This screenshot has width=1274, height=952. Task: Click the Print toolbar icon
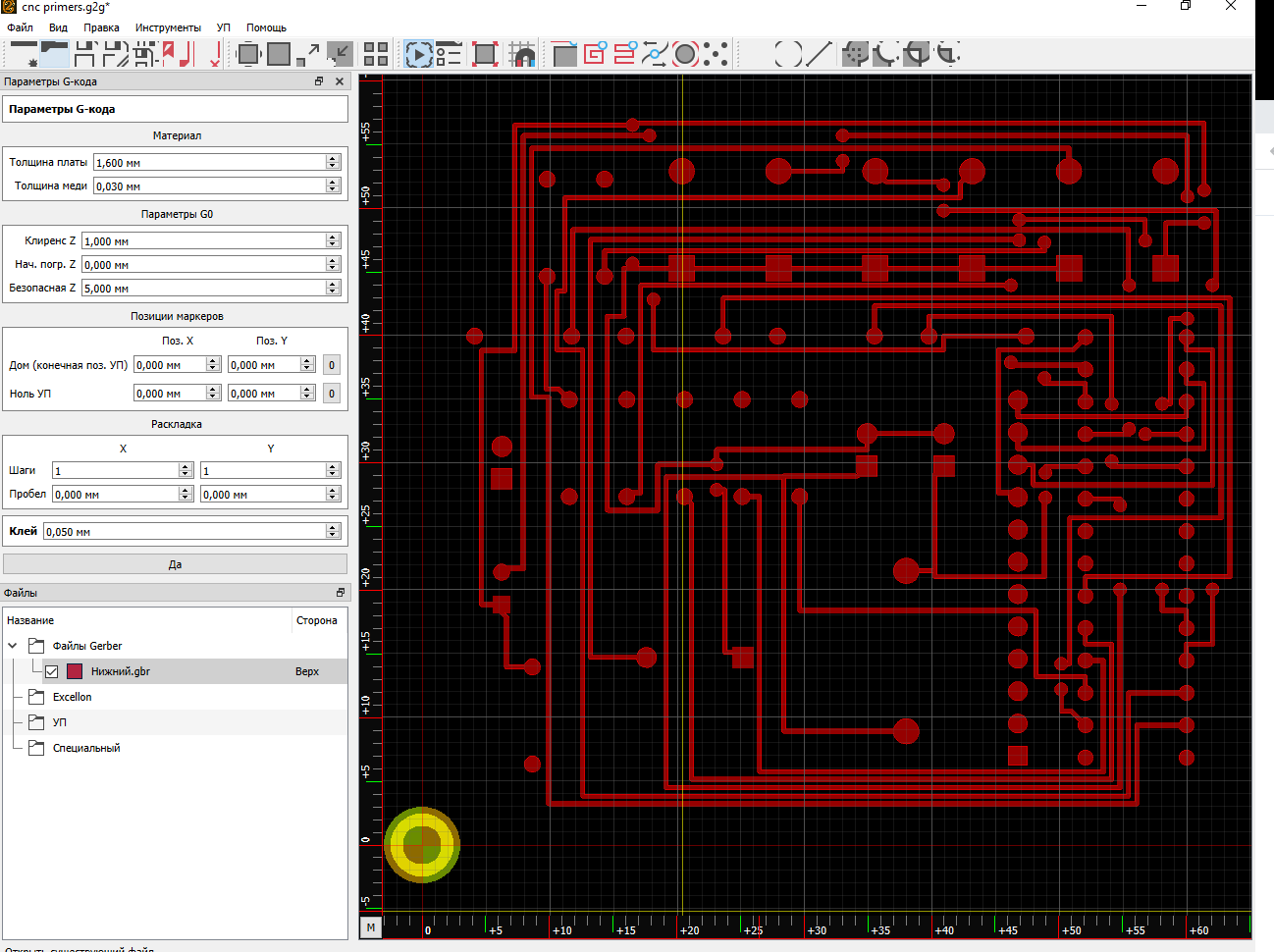146,54
